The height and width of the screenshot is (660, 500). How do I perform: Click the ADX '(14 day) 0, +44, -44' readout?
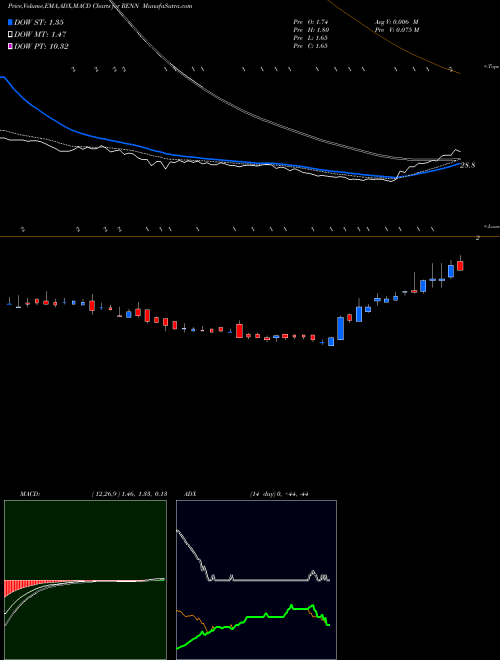pyautogui.click(x=279, y=494)
